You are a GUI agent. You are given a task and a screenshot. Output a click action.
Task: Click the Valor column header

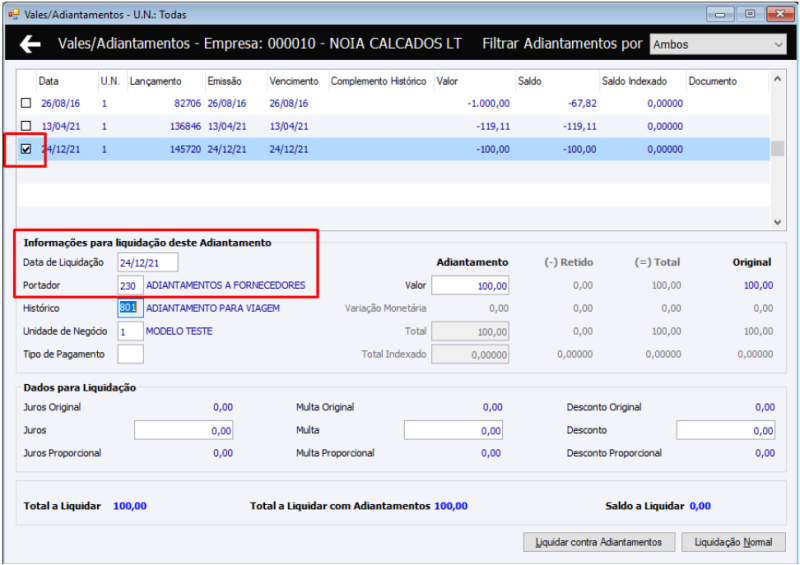[447, 81]
